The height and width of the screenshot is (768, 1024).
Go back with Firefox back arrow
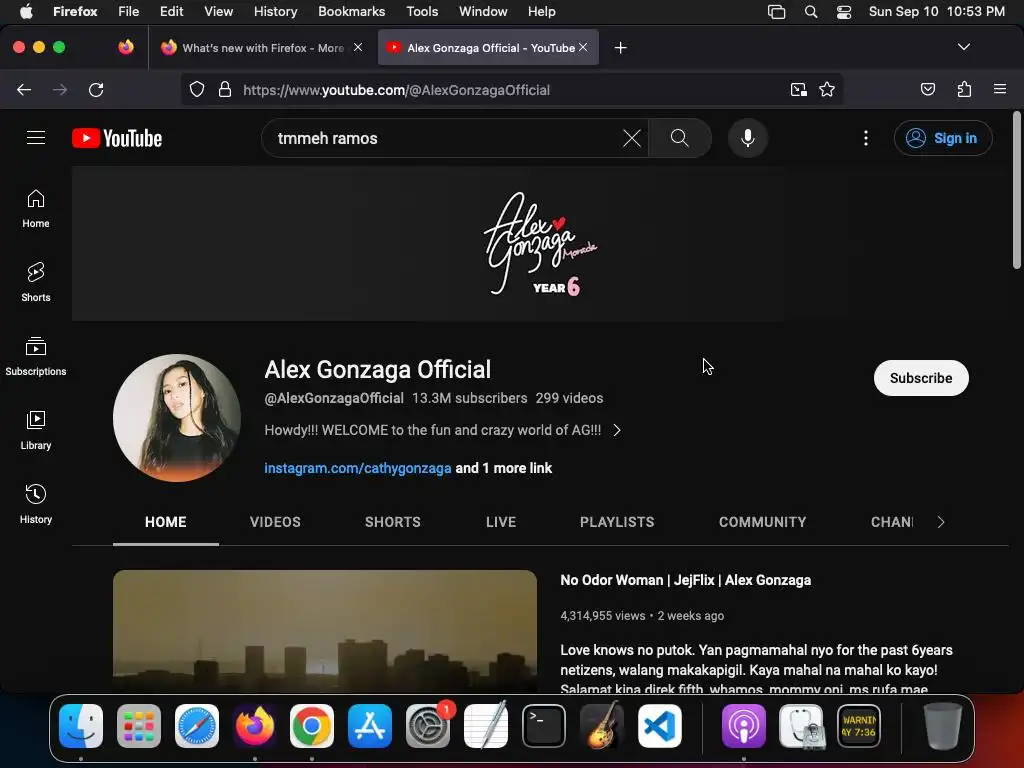tap(24, 89)
